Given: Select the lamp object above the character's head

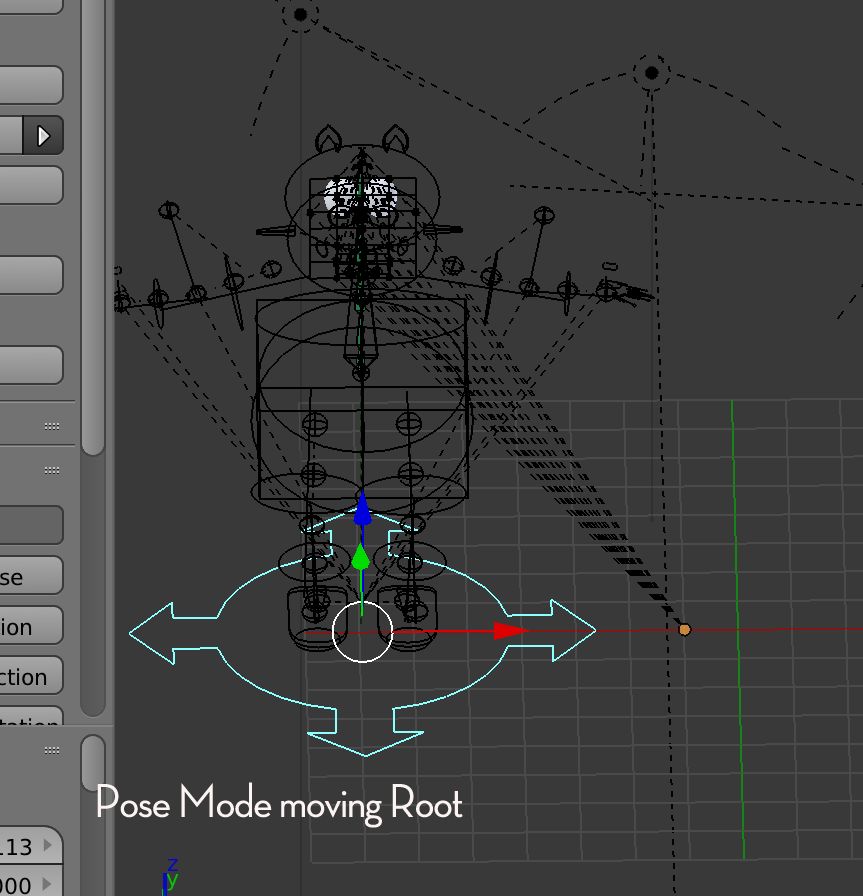Looking at the screenshot, I should (x=300, y=15).
